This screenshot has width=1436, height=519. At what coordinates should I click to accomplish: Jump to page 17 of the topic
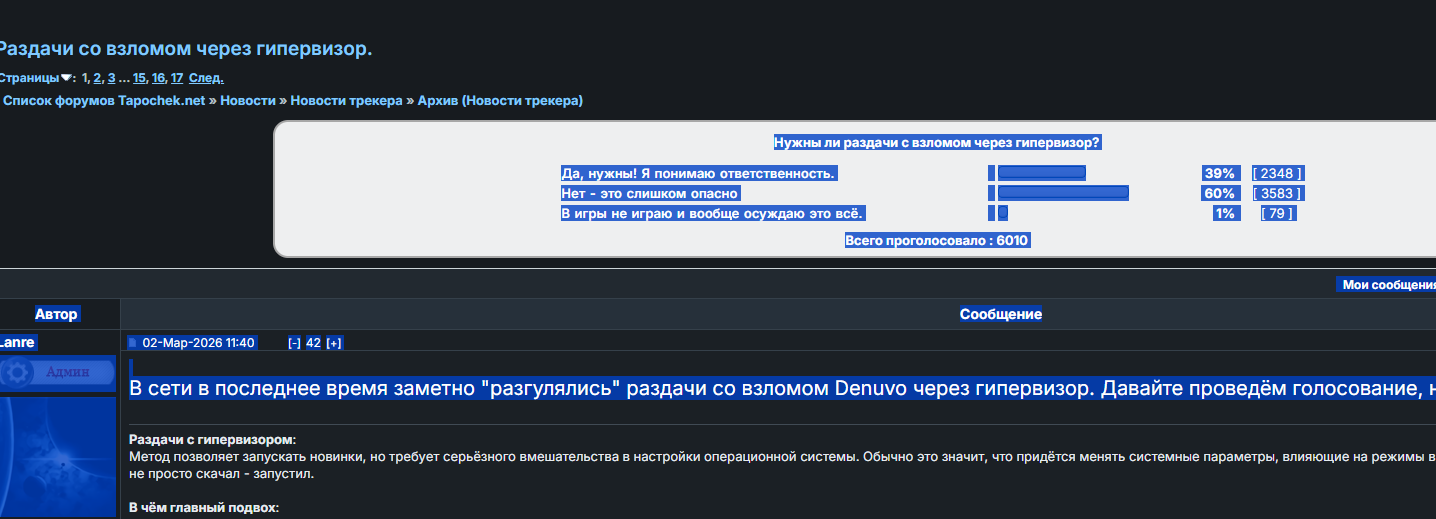[176, 78]
